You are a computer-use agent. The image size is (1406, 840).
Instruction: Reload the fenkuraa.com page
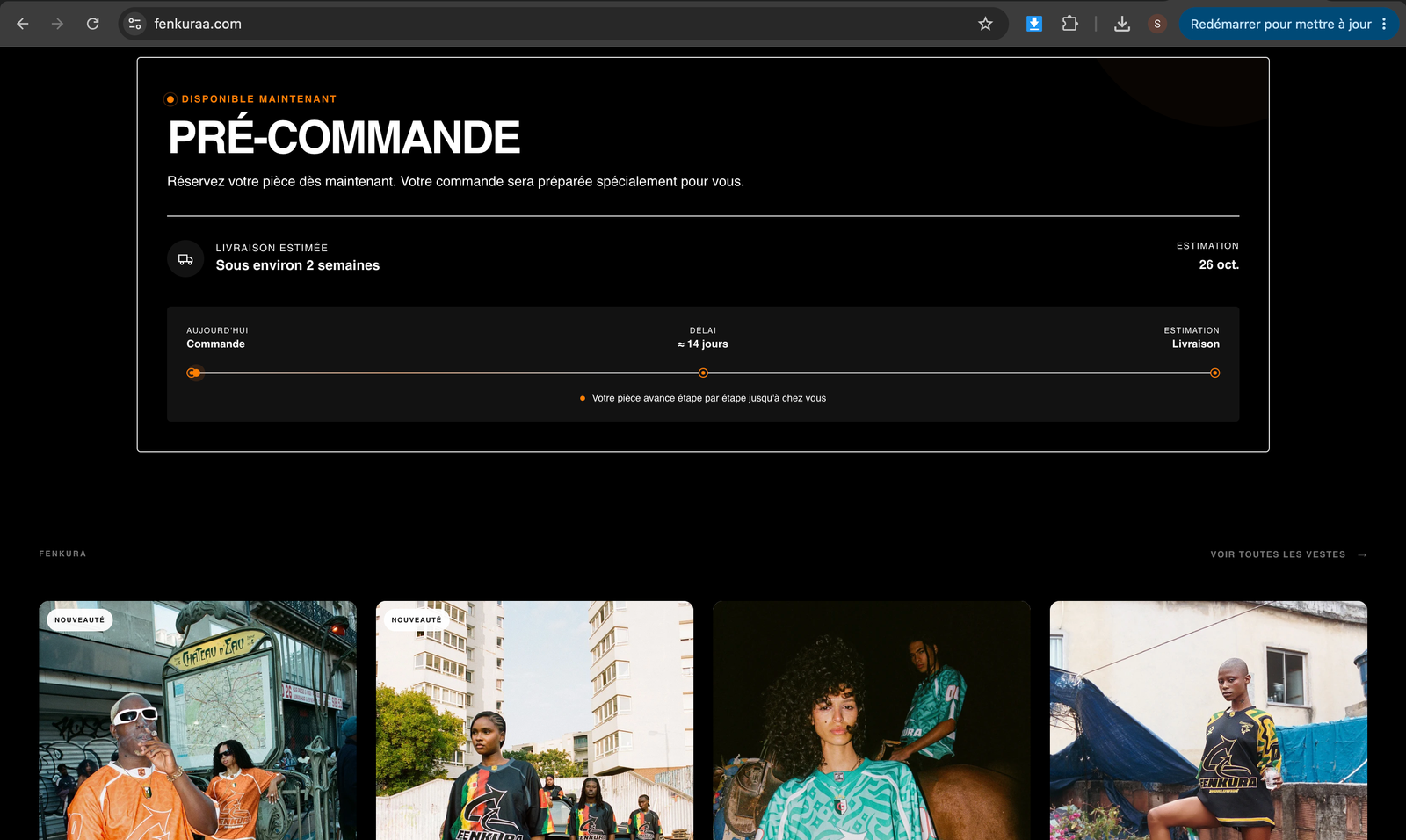click(x=92, y=24)
